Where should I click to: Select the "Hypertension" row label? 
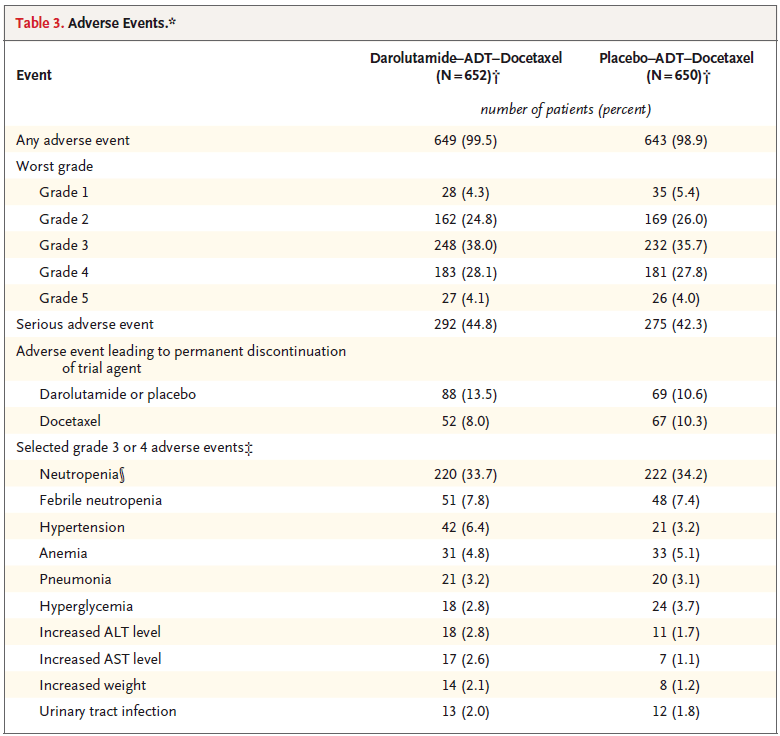pyautogui.click(x=82, y=527)
